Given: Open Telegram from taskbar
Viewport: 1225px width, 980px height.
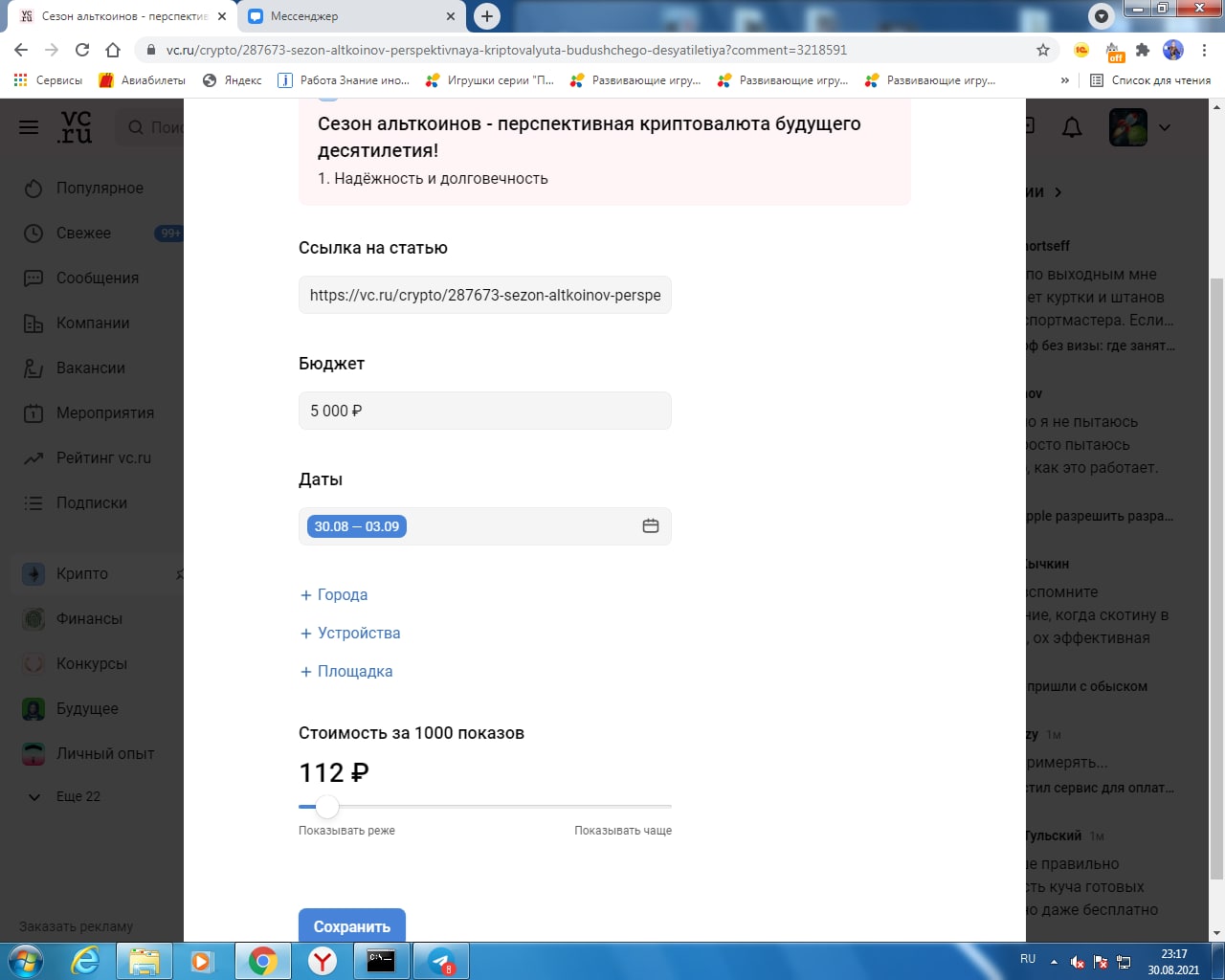Looking at the screenshot, I should coord(441,961).
